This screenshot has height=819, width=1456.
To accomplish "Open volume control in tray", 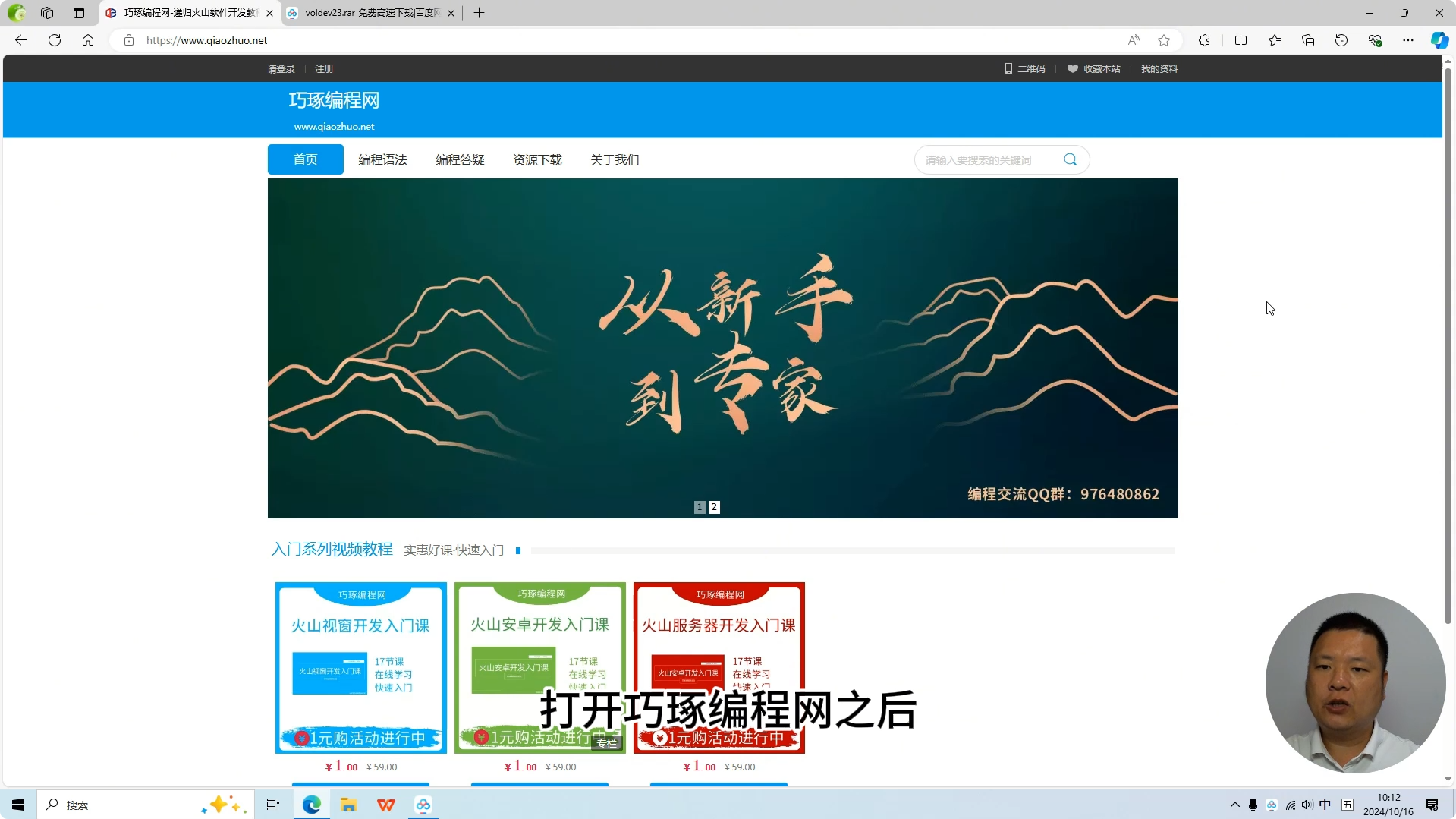I will point(1307,805).
